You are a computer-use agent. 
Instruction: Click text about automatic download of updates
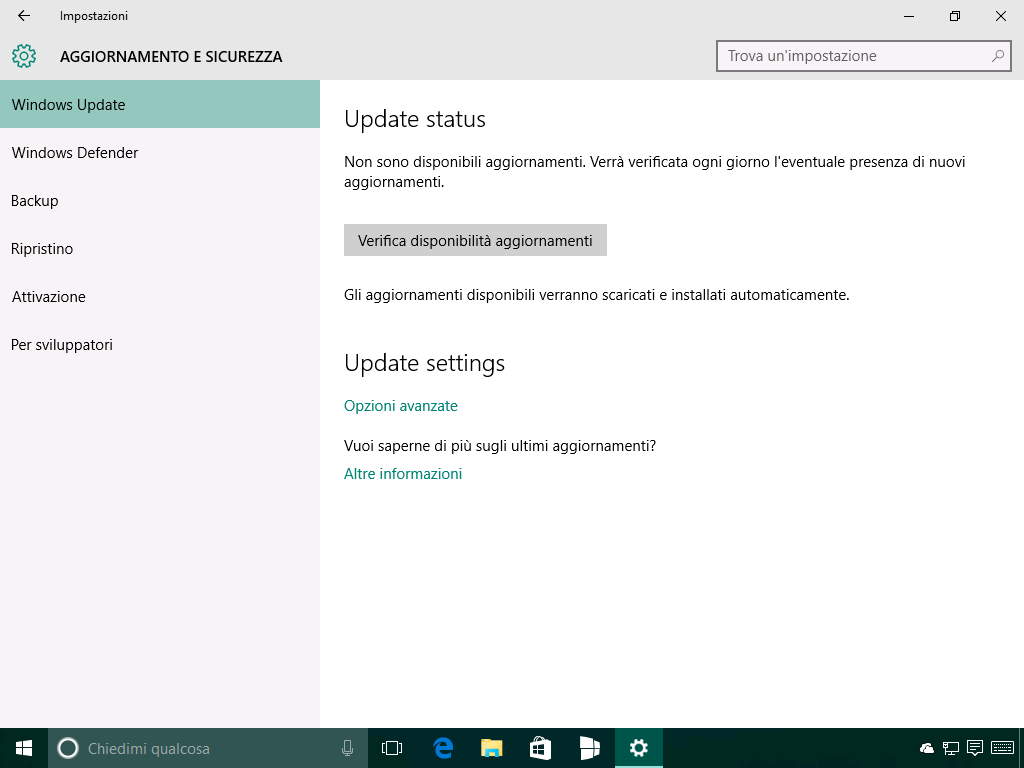[596, 295]
